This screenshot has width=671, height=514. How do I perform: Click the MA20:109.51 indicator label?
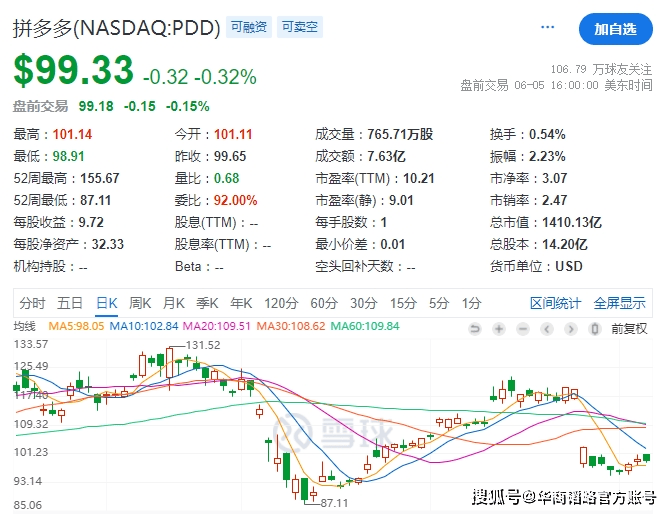tap(217, 326)
